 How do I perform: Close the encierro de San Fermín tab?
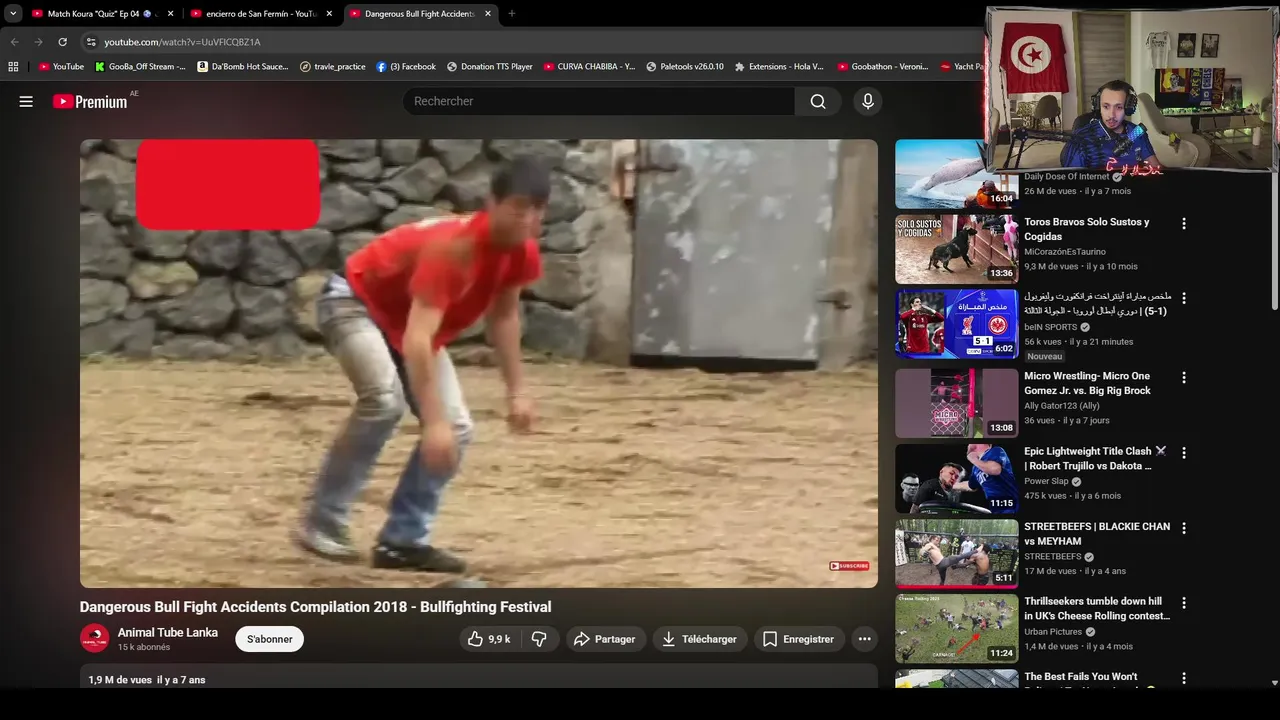click(x=330, y=14)
